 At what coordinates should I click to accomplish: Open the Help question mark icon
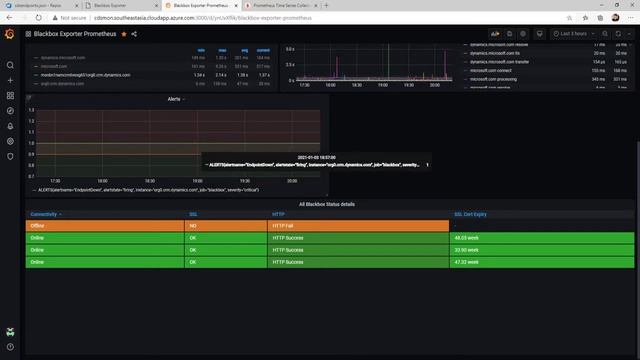[x=10, y=347]
